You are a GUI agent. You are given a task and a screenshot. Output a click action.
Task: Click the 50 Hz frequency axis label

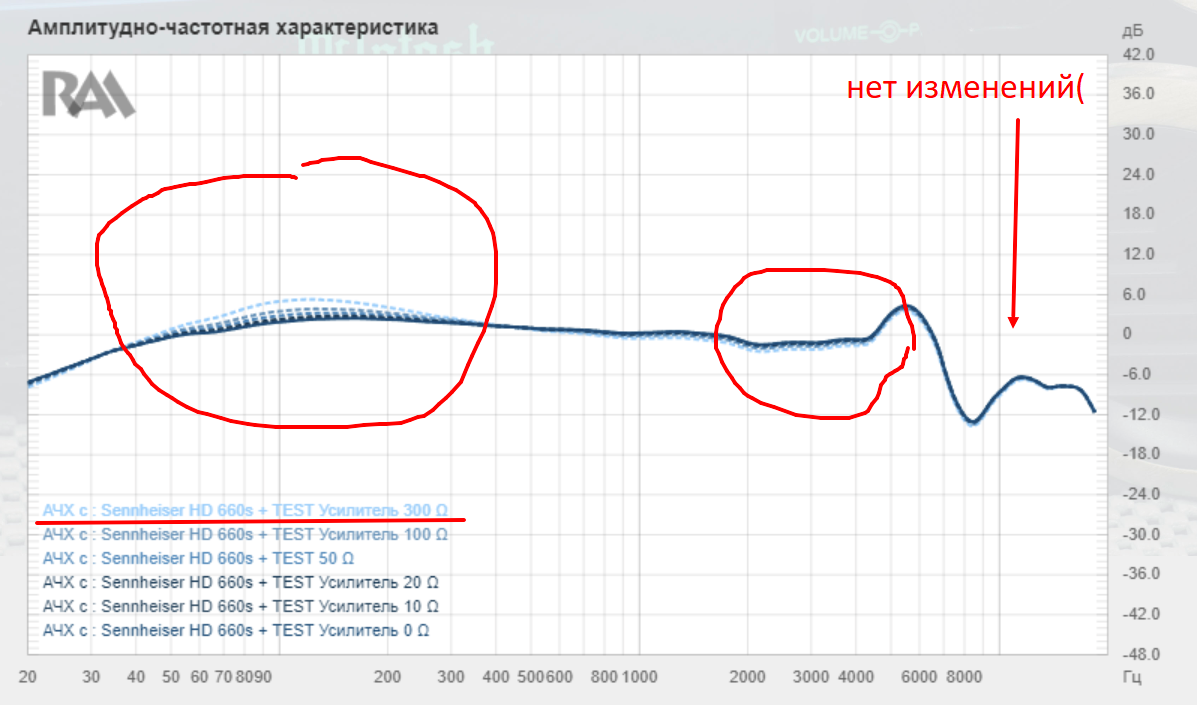[171, 677]
